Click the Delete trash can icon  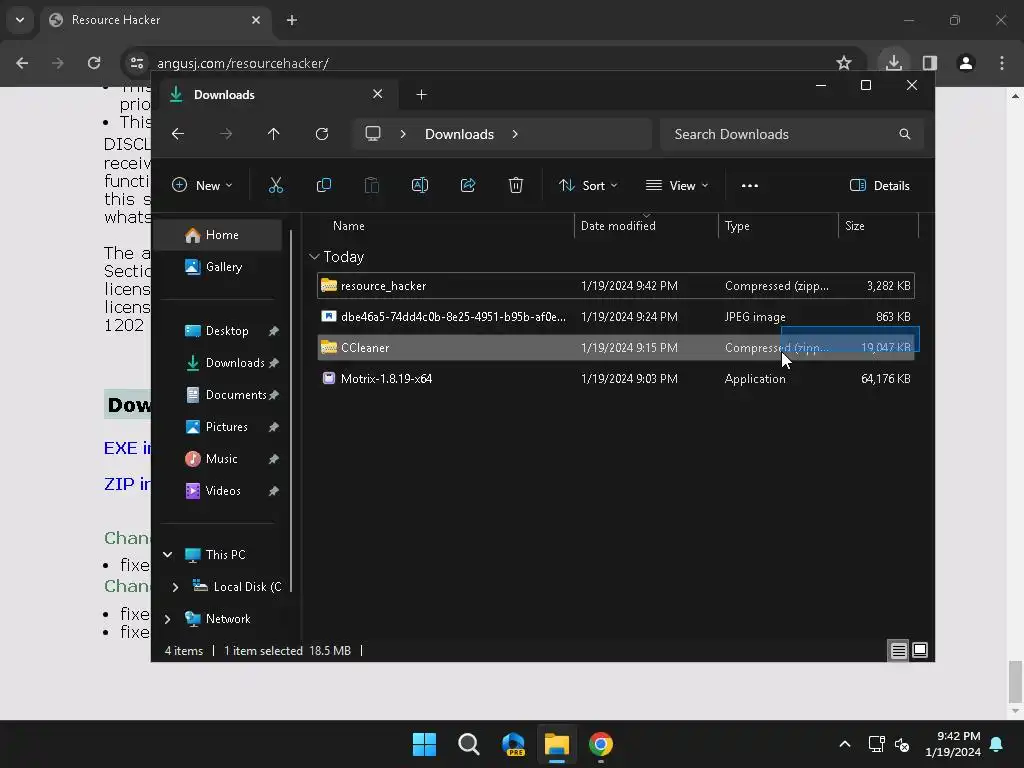pos(516,185)
